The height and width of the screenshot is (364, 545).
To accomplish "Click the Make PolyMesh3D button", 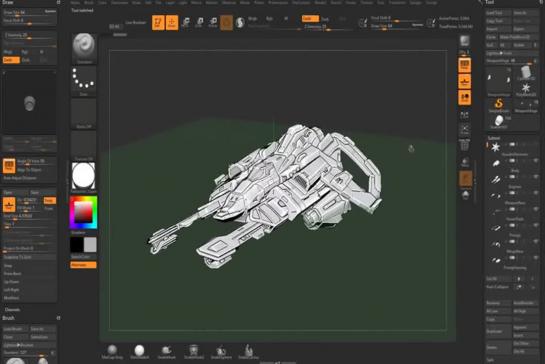I will pos(519,37).
